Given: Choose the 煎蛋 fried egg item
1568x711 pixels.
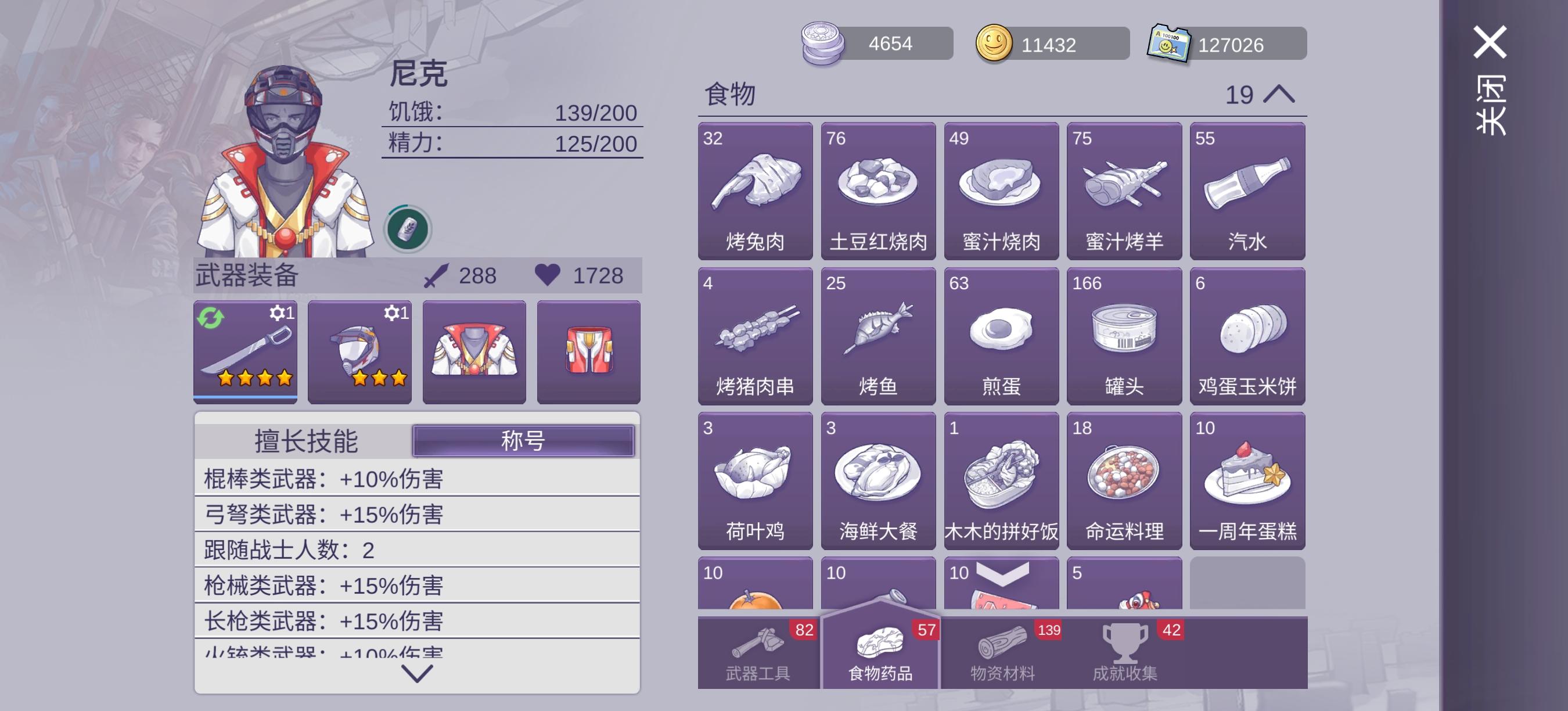Looking at the screenshot, I should 1001,336.
